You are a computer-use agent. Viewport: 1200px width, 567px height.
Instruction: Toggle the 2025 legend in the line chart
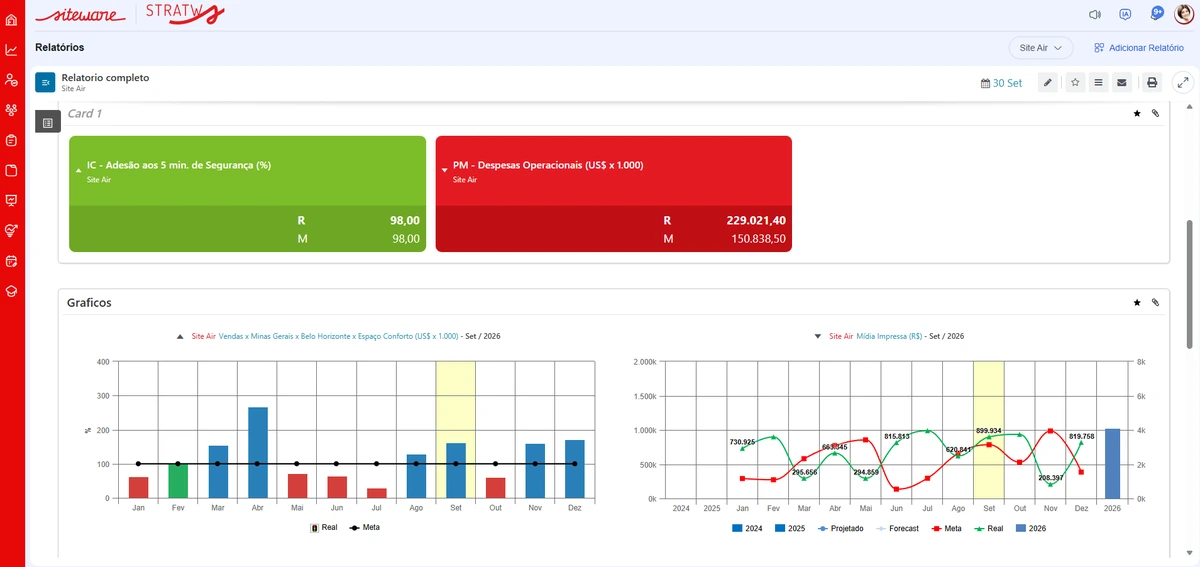pyautogui.click(x=789, y=527)
